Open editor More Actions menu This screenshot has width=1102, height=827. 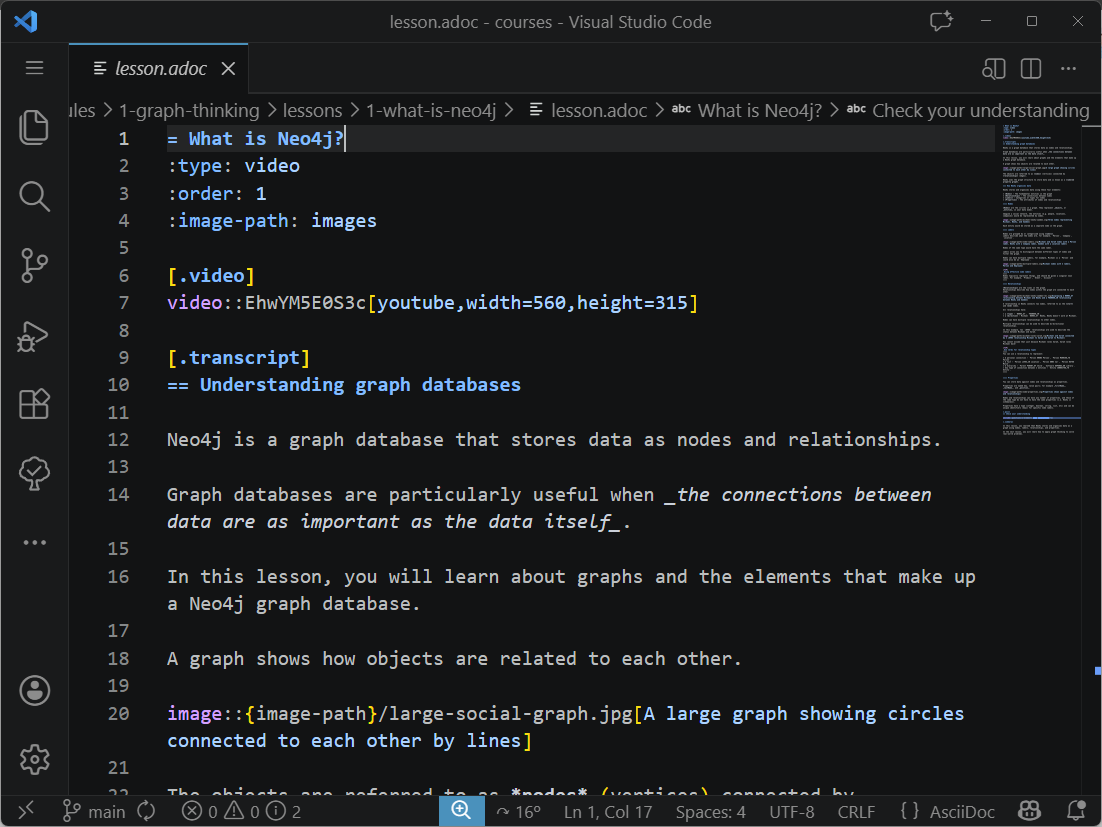tap(1068, 69)
